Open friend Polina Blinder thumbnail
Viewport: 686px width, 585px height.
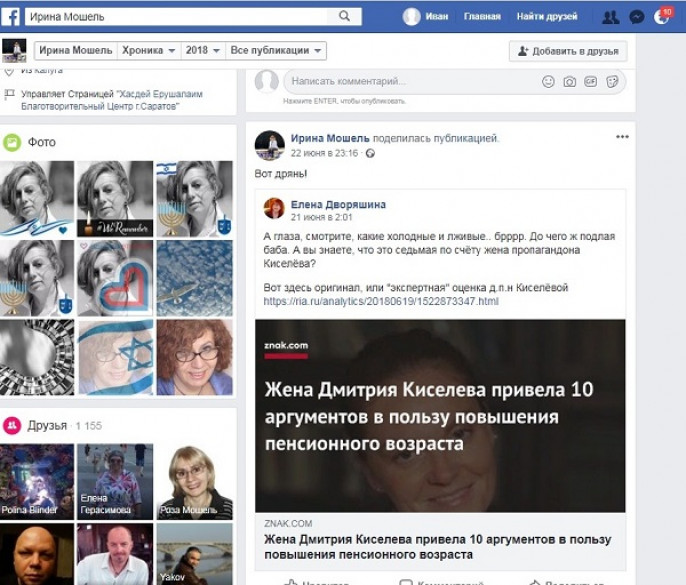pos(37,482)
